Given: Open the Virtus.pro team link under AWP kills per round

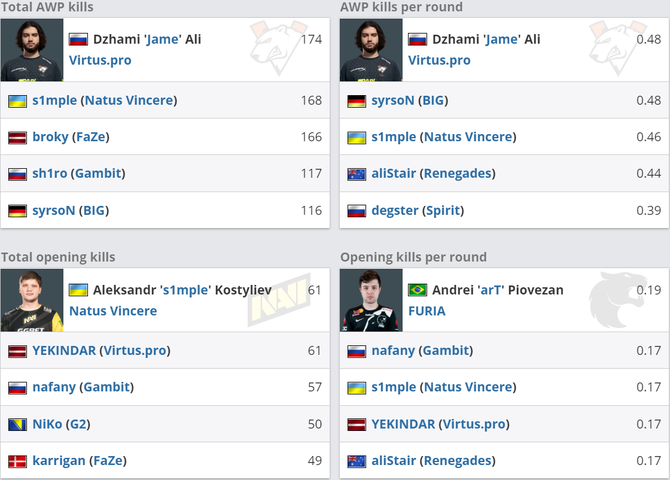Looking at the screenshot, I should pyautogui.click(x=439, y=60).
